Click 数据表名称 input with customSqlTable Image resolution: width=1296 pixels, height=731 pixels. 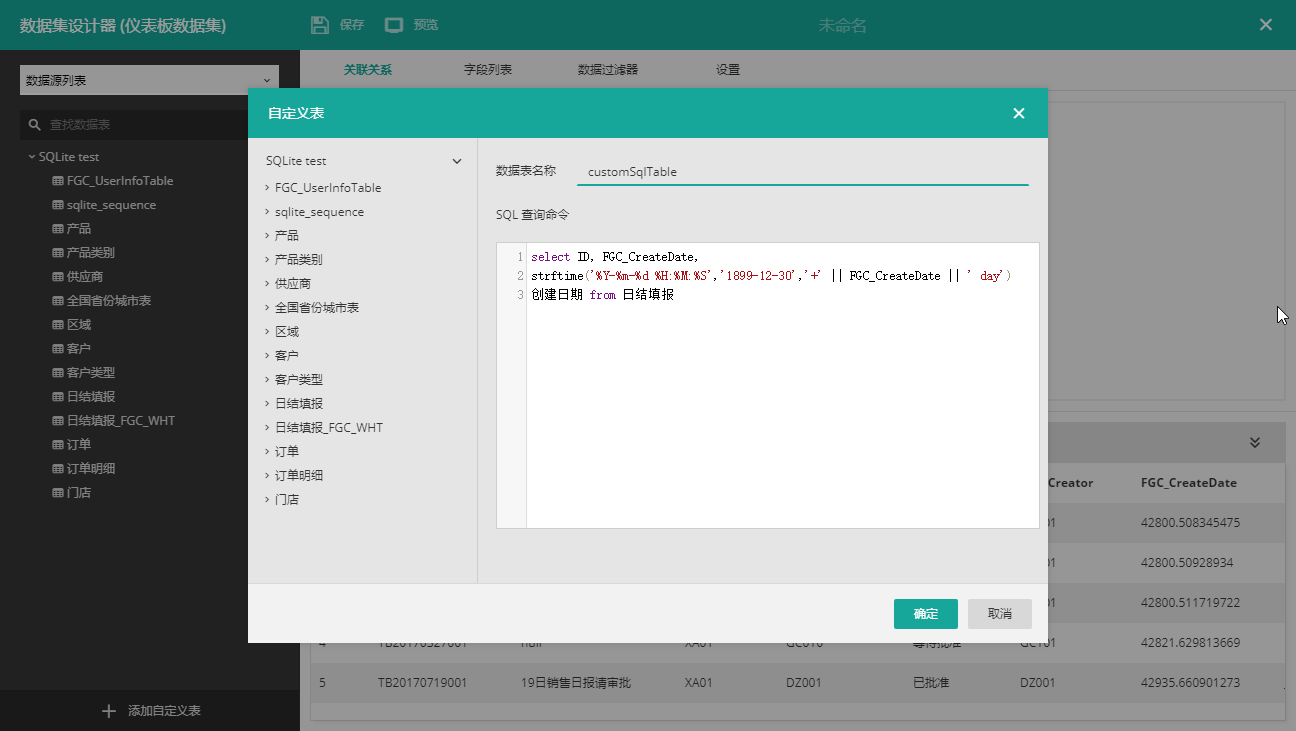803,172
